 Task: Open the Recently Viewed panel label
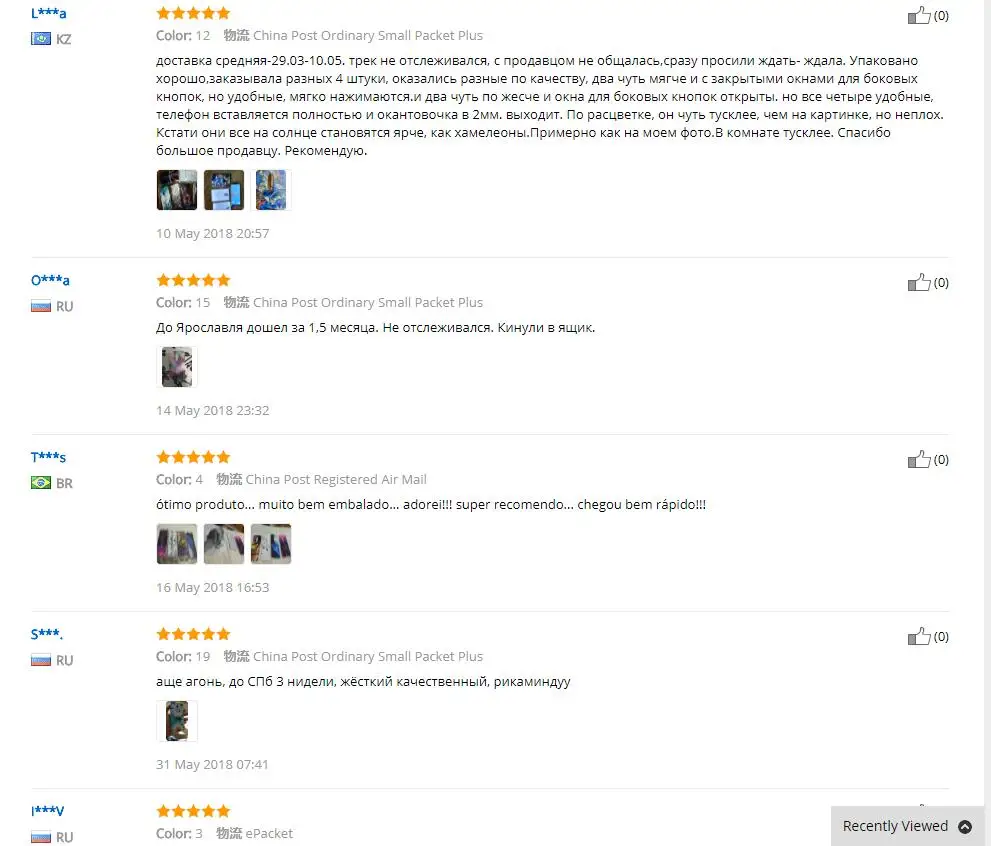pos(895,826)
